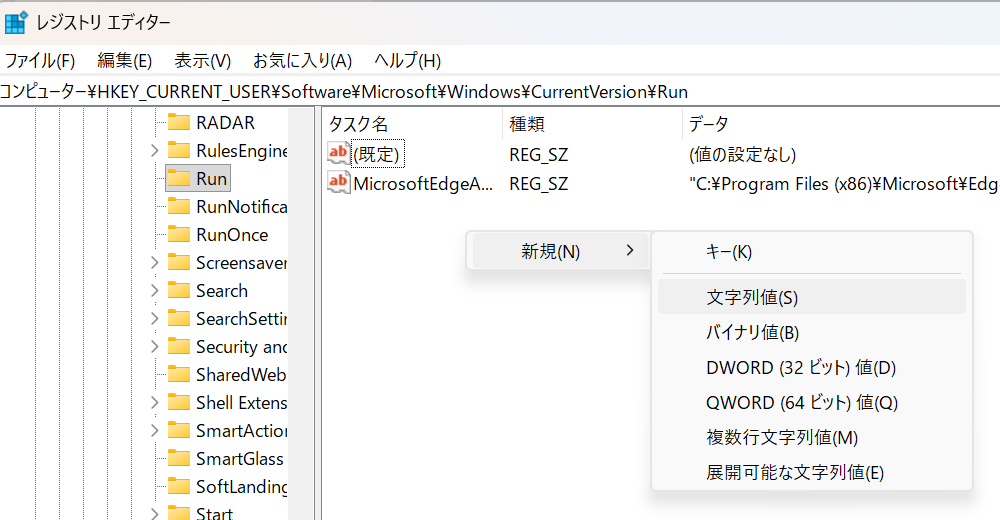The height and width of the screenshot is (520, 1000).
Task: Expand the RulesEngine tree node
Action: pyautogui.click(x=154, y=151)
